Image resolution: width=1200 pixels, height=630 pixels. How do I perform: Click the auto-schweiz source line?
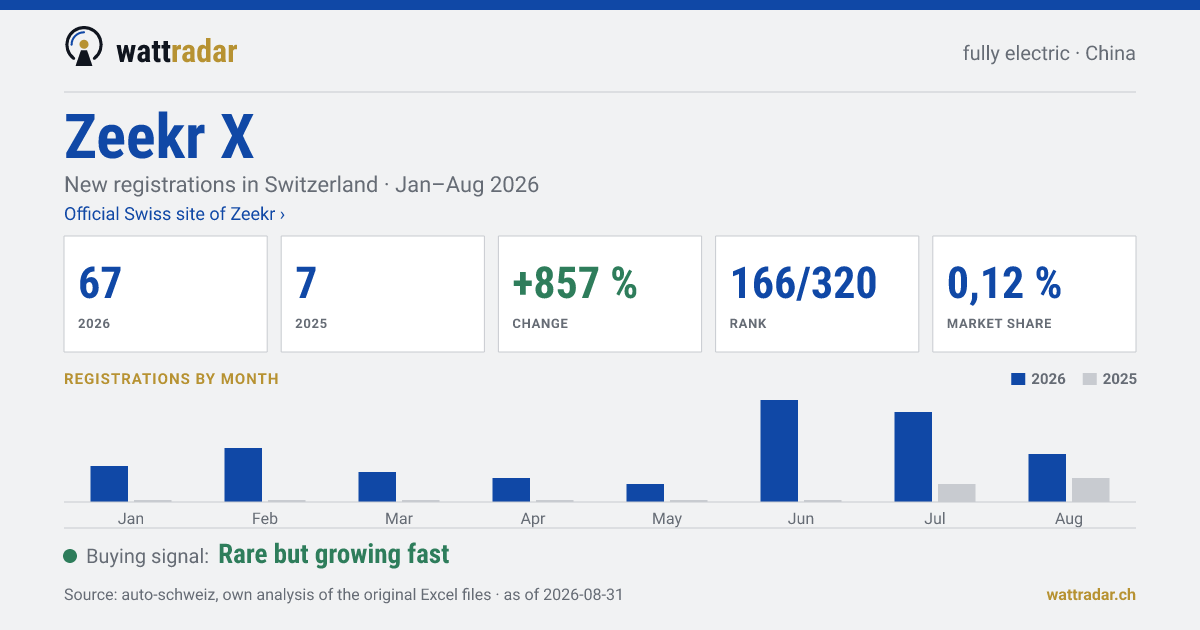[x=343, y=594]
